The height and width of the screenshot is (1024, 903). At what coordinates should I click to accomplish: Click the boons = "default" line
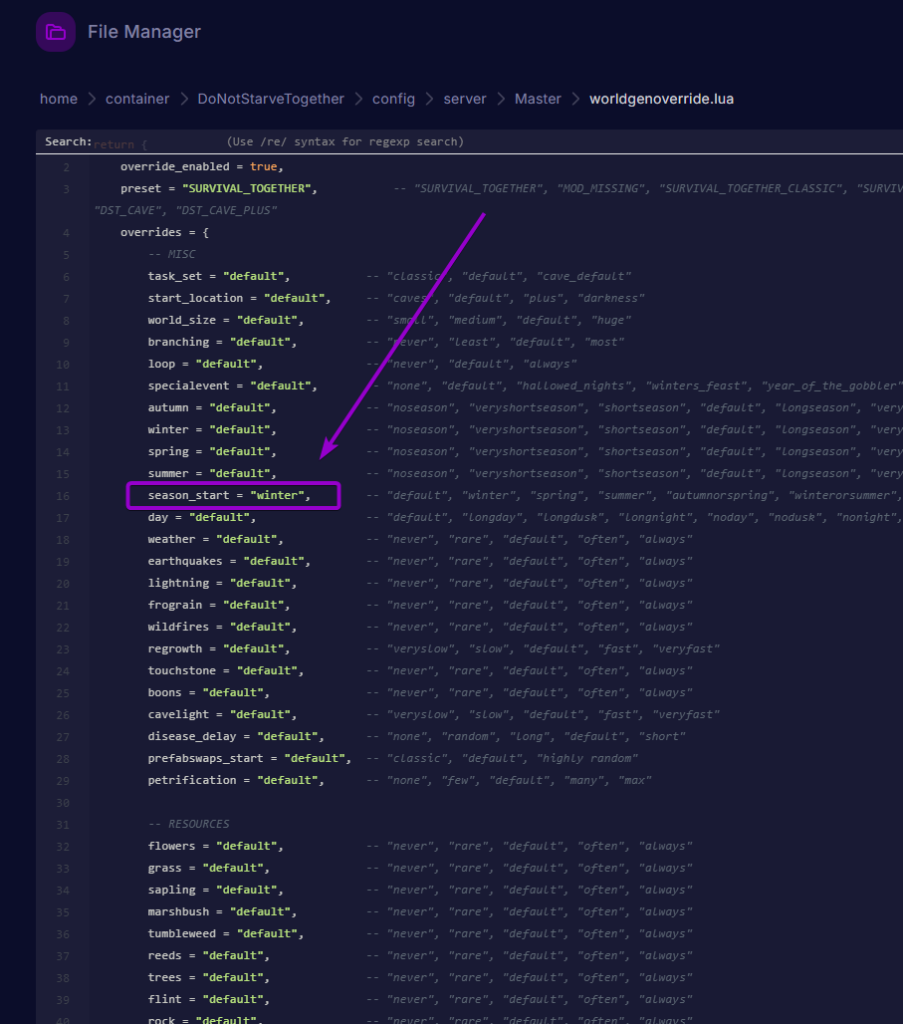click(208, 692)
